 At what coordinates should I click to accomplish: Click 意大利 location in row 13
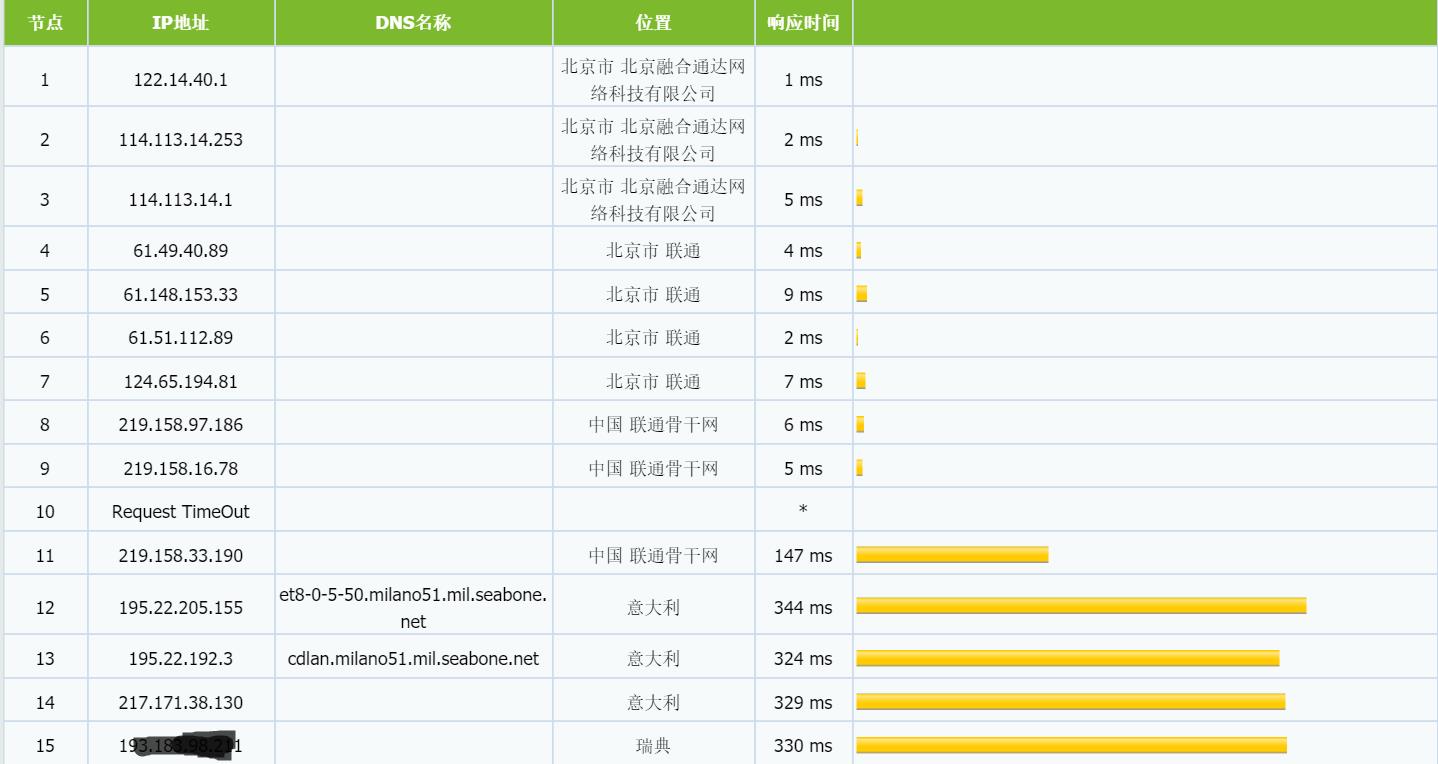click(653, 659)
